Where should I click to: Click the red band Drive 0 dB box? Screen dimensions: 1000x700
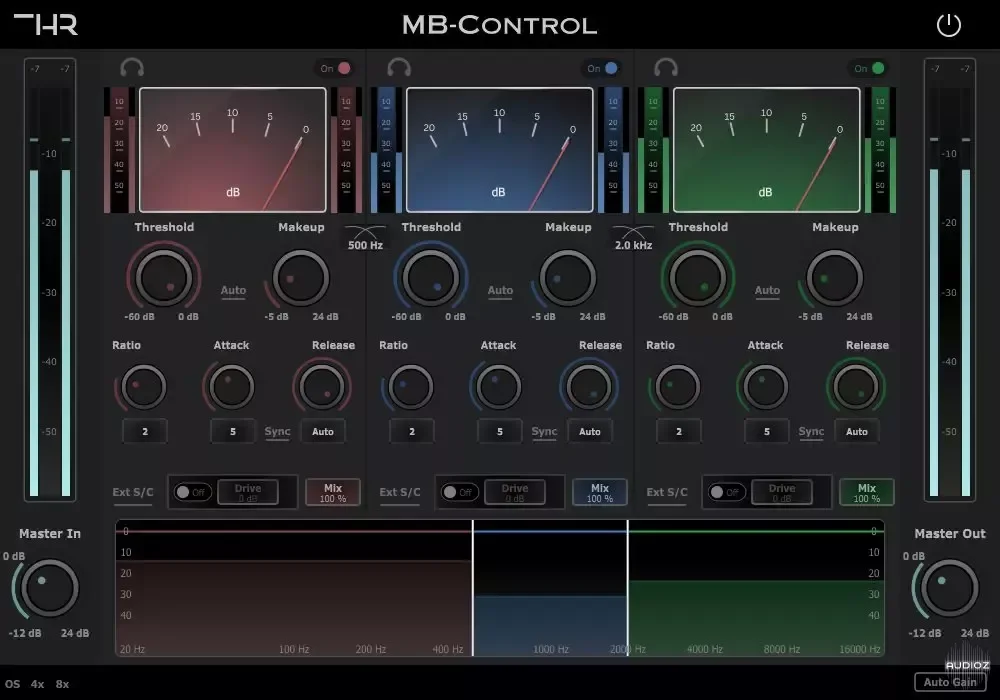click(248, 492)
